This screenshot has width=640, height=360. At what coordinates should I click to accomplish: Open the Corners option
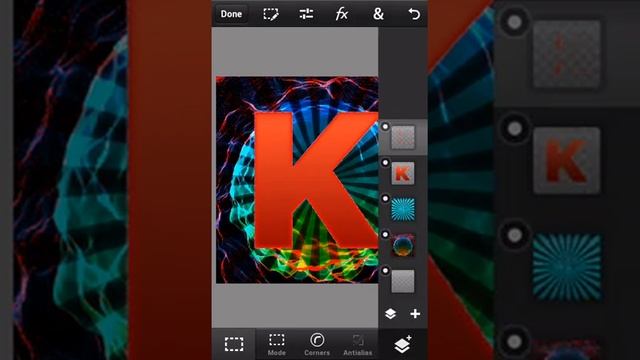317,344
